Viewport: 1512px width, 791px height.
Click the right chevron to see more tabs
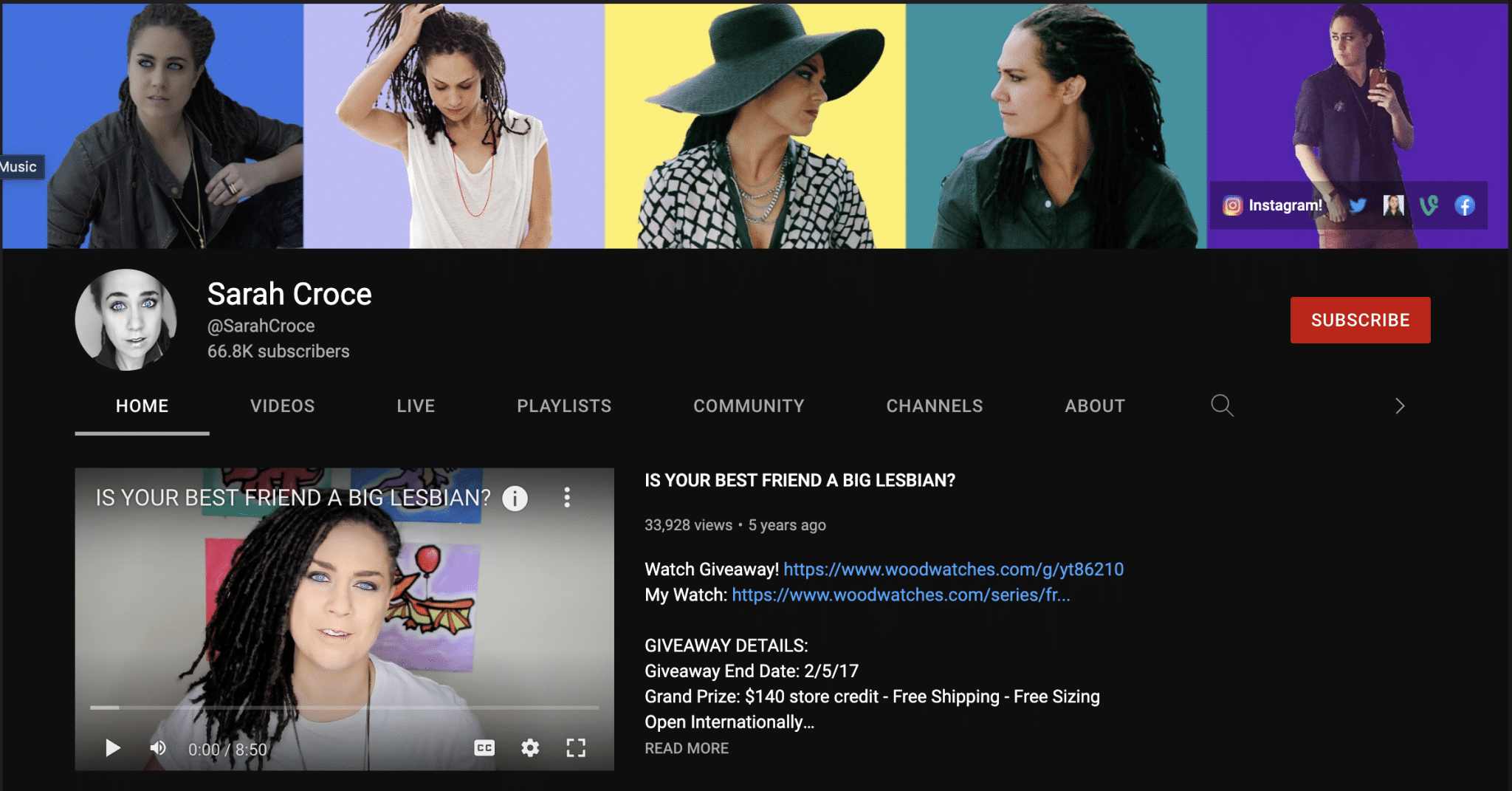1400,405
